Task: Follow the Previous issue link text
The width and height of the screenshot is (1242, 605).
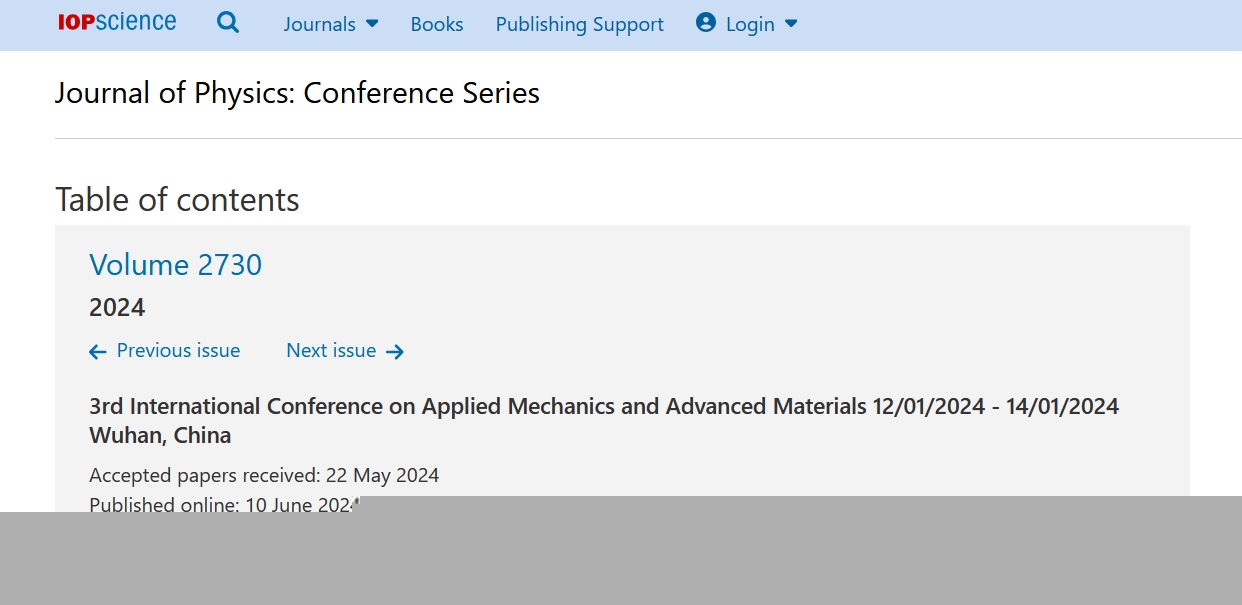Action: (x=178, y=351)
